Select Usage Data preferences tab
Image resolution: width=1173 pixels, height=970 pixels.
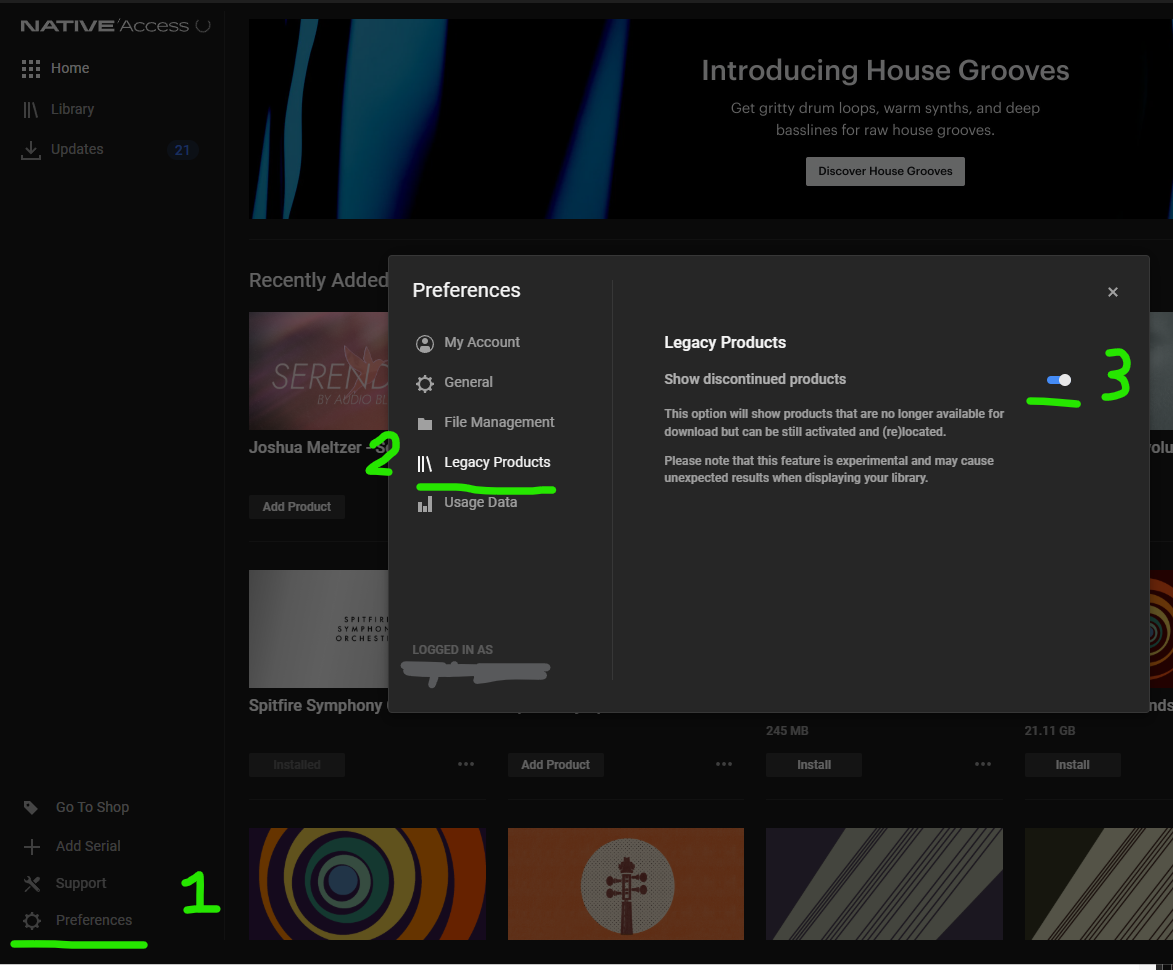point(480,502)
